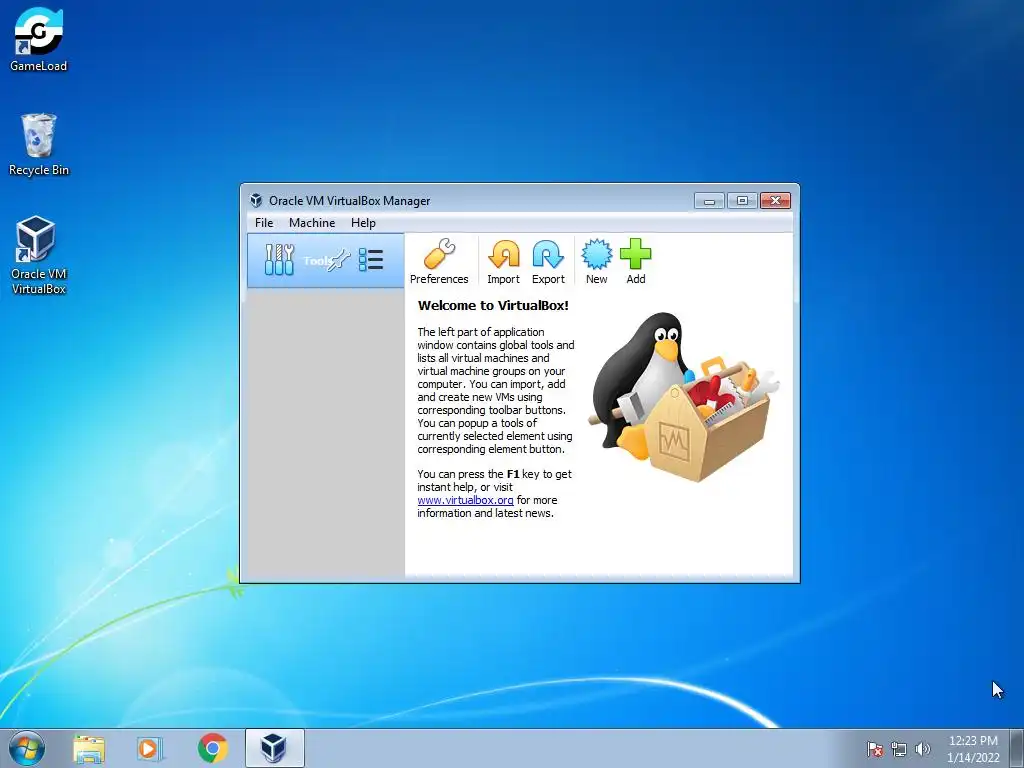Screen dimensions: 1024x768
Task: Open the Help menu
Action: [363, 223]
